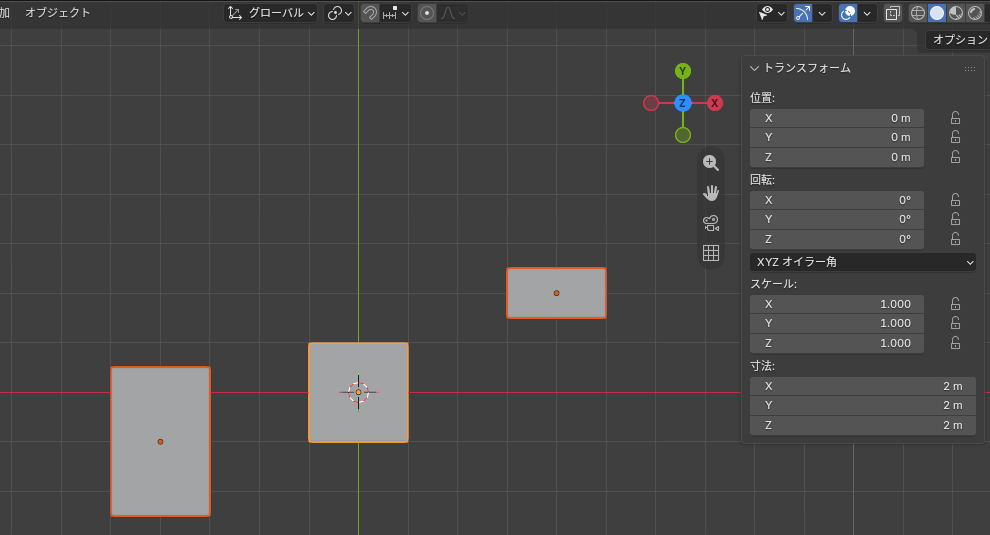Click the X axis on navigation gizmo
This screenshot has width=990, height=535.
click(x=714, y=103)
